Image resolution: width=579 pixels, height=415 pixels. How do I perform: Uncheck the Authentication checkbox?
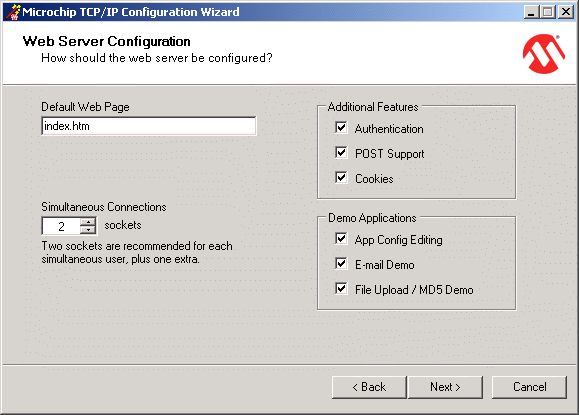pyautogui.click(x=341, y=128)
